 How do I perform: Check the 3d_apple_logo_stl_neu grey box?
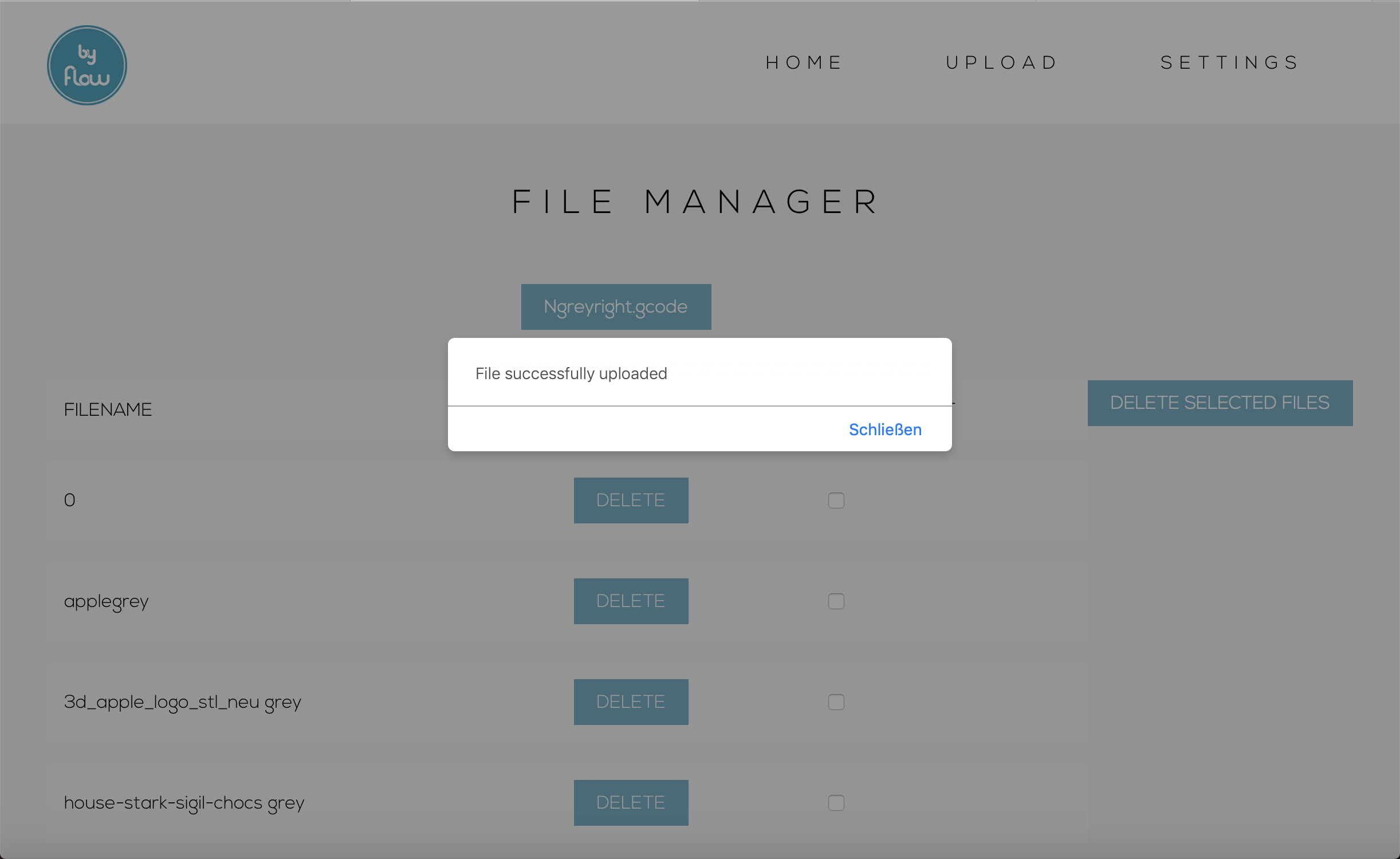coord(836,702)
